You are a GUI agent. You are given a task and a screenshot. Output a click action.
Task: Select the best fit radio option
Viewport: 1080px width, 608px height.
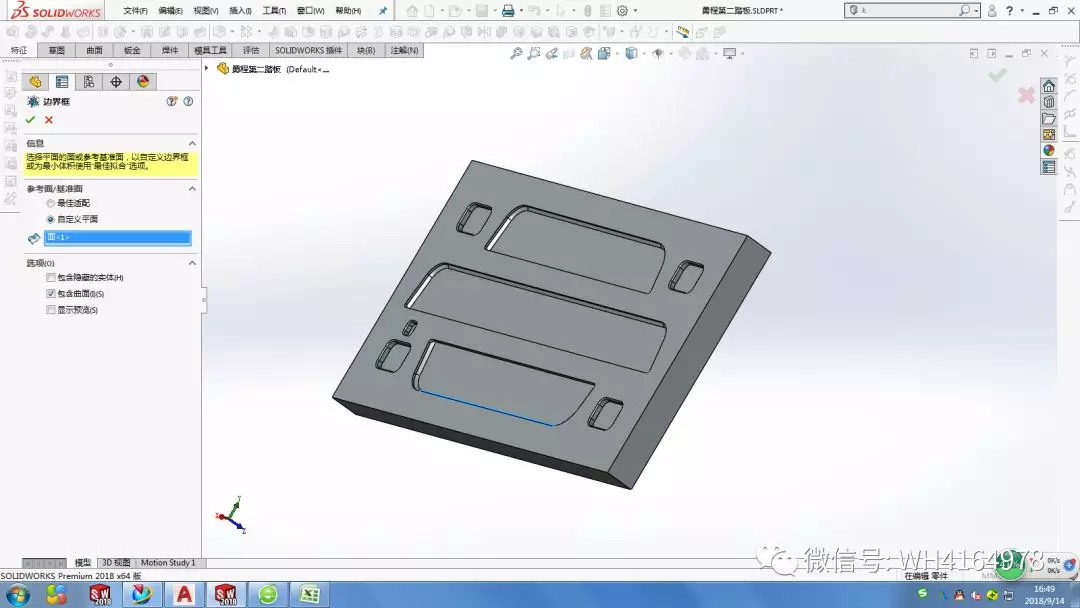click(x=50, y=203)
